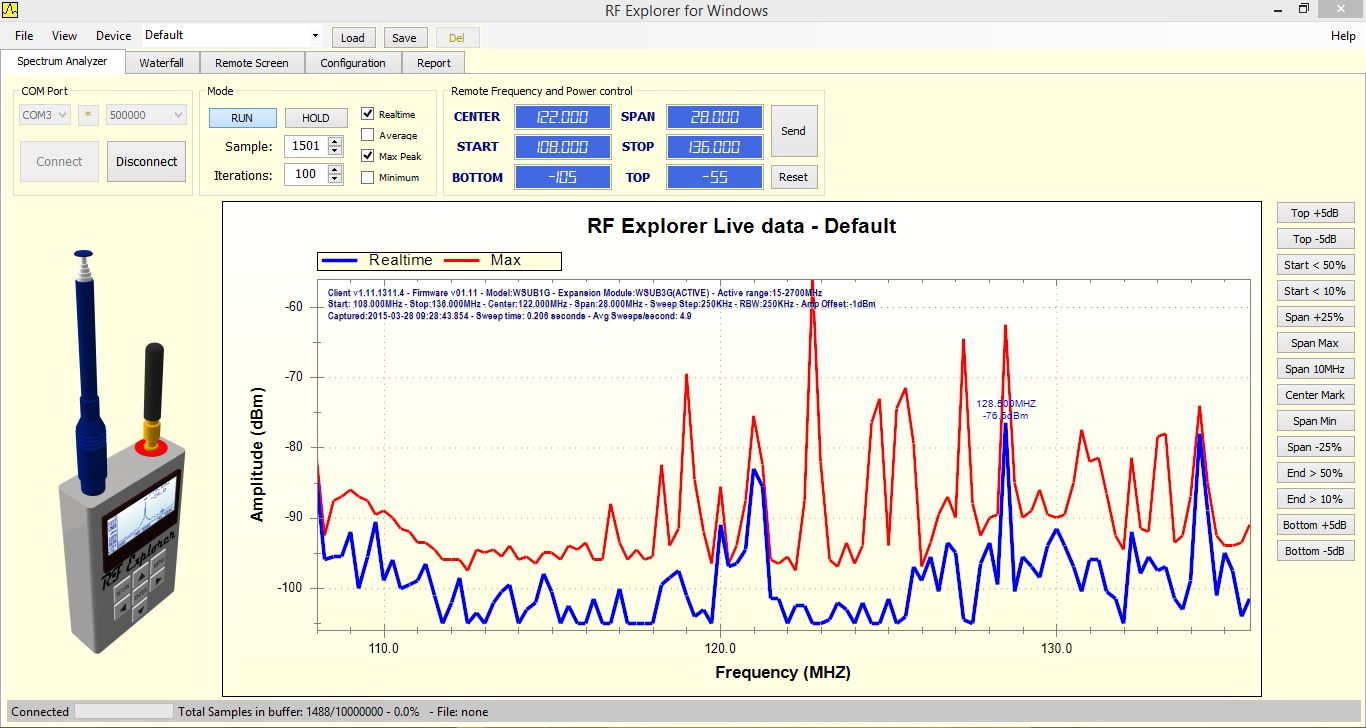1366x728 pixels.
Task: Click the Bottom +5dB button
Action: click(x=1315, y=525)
